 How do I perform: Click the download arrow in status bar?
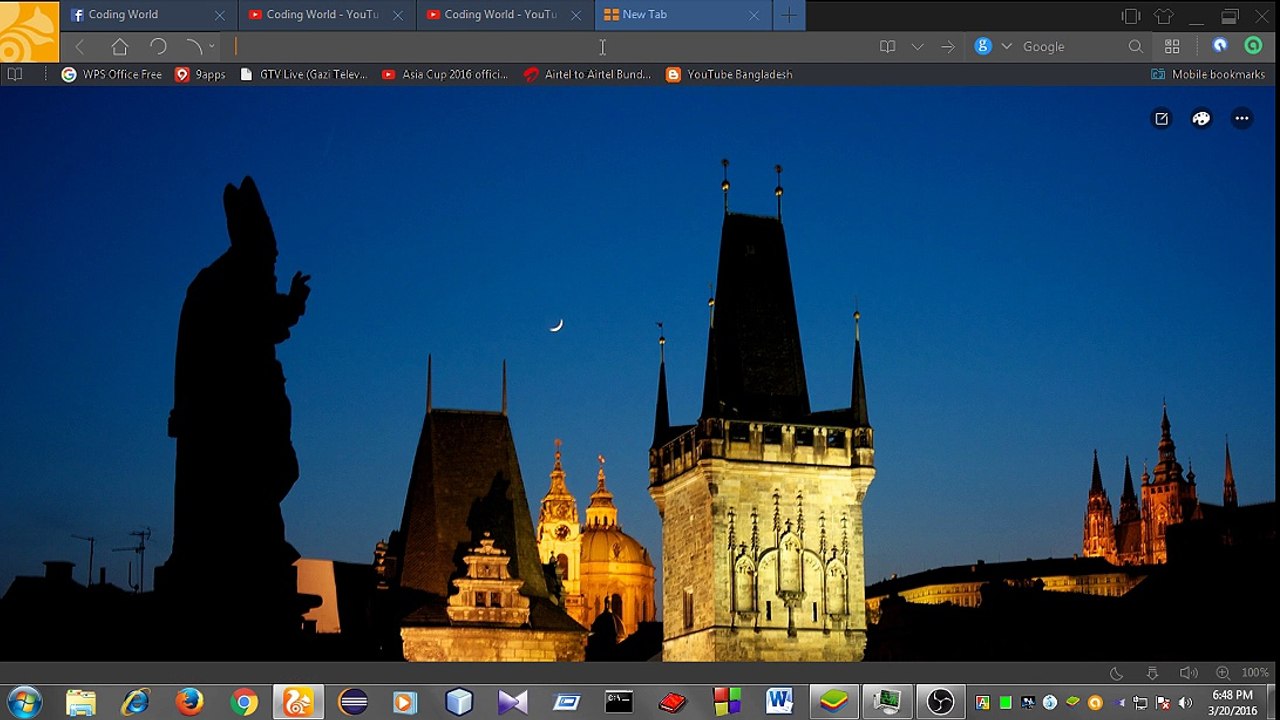pyautogui.click(x=1152, y=673)
